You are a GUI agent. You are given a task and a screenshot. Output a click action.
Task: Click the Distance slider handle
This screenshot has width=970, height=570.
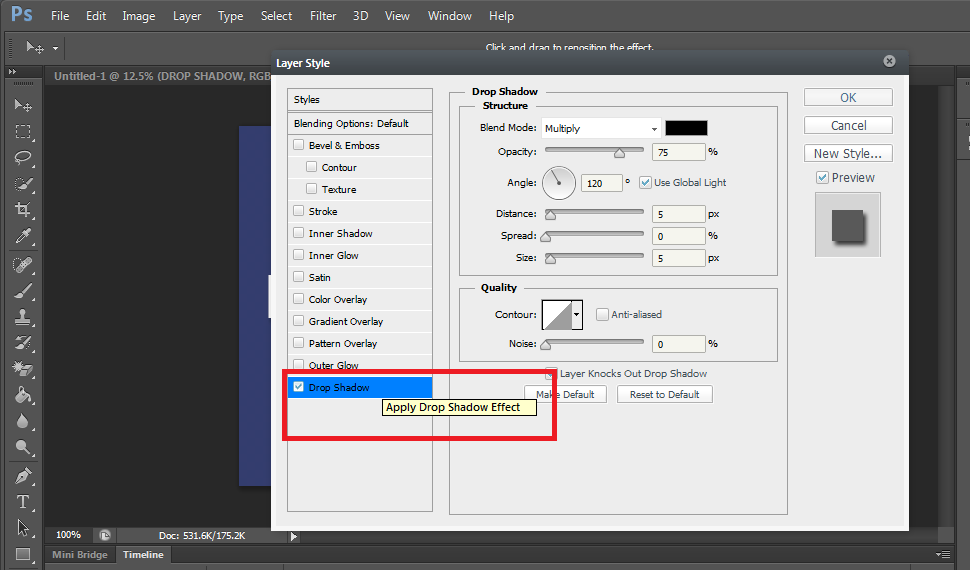550,215
